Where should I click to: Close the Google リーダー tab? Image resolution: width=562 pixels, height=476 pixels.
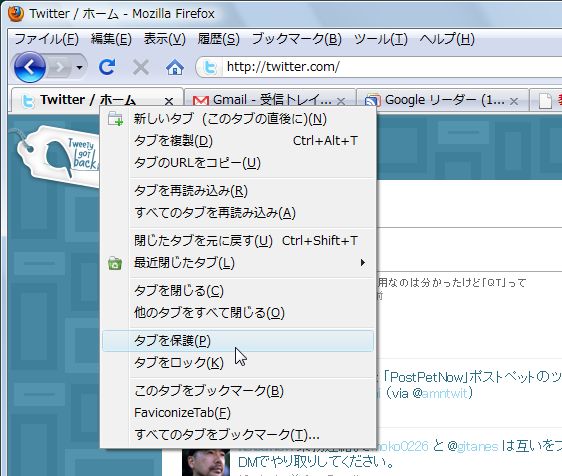point(514,101)
